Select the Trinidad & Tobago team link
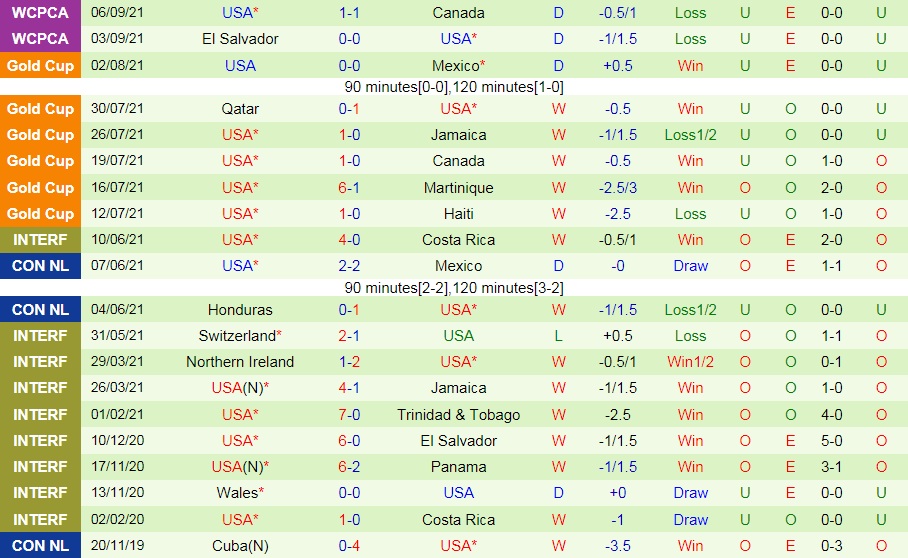The height and width of the screenshot is (558, 908). (459, 415)
